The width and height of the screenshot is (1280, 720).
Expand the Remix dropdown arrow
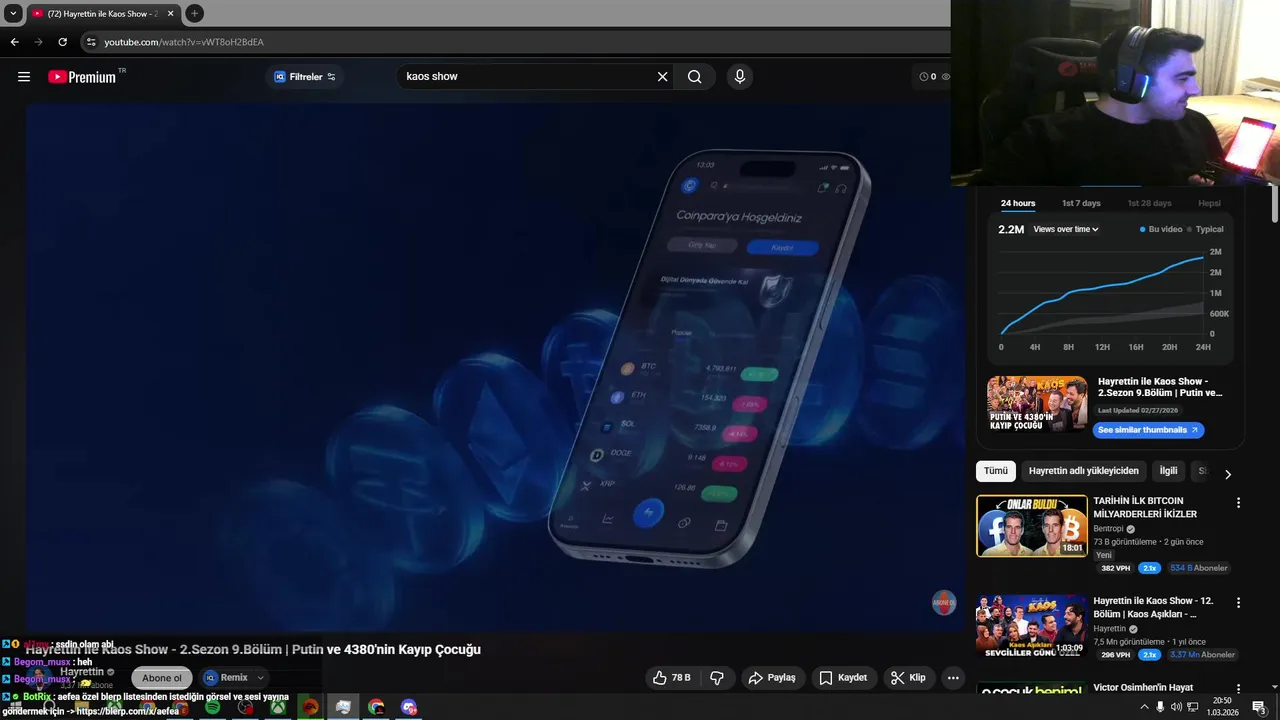pos(261,678)
